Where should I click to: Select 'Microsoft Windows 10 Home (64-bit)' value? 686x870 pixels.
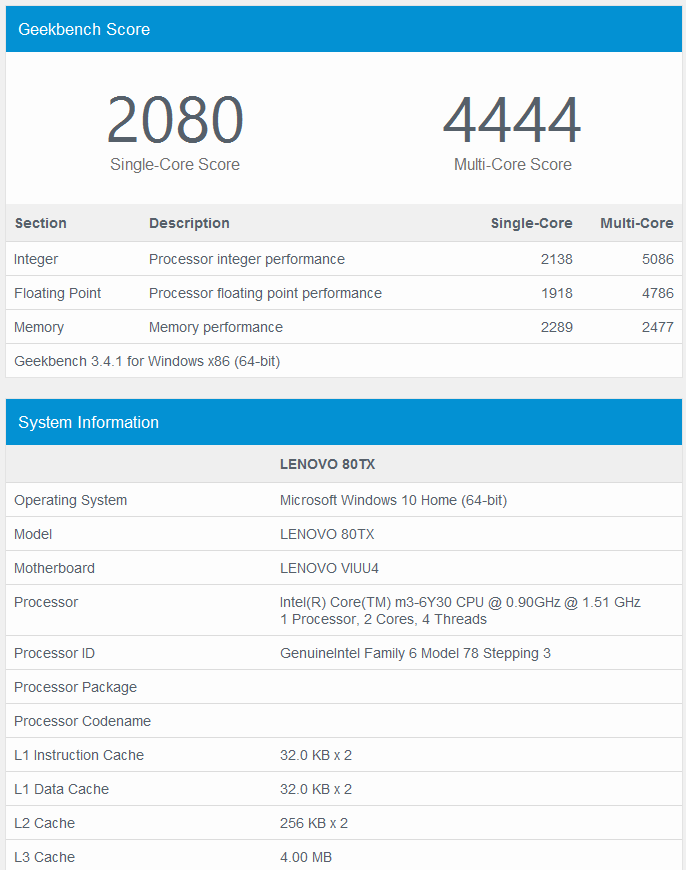(394, 500)
